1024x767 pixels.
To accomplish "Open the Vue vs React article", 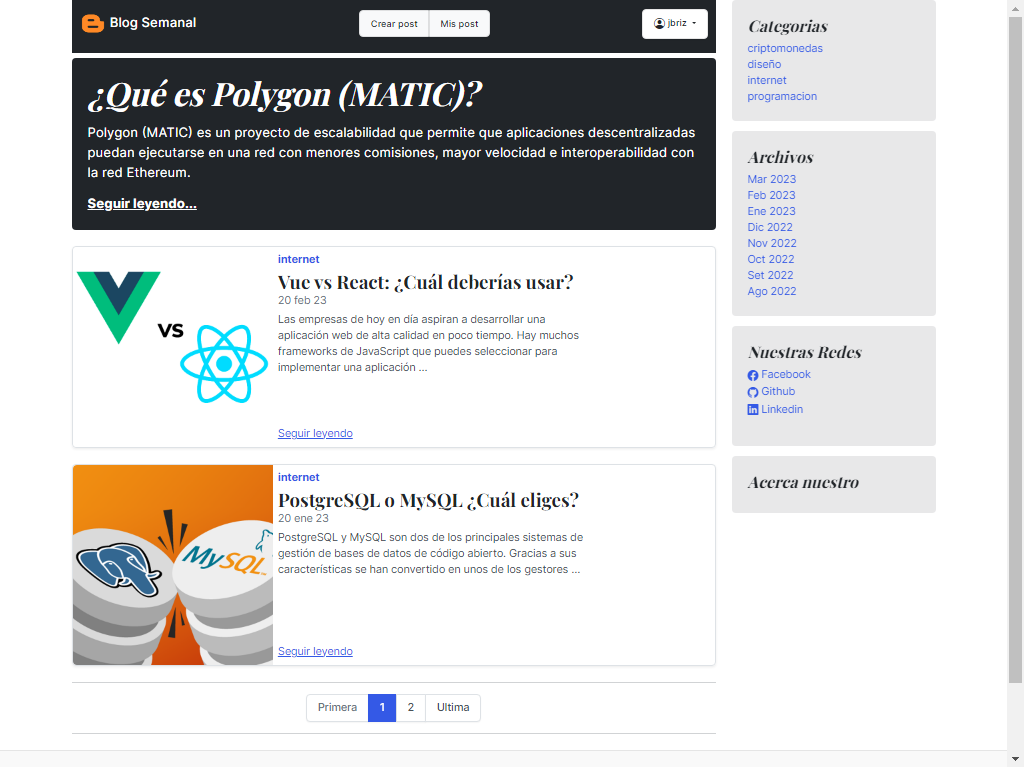I will click(x=425, y=282).
